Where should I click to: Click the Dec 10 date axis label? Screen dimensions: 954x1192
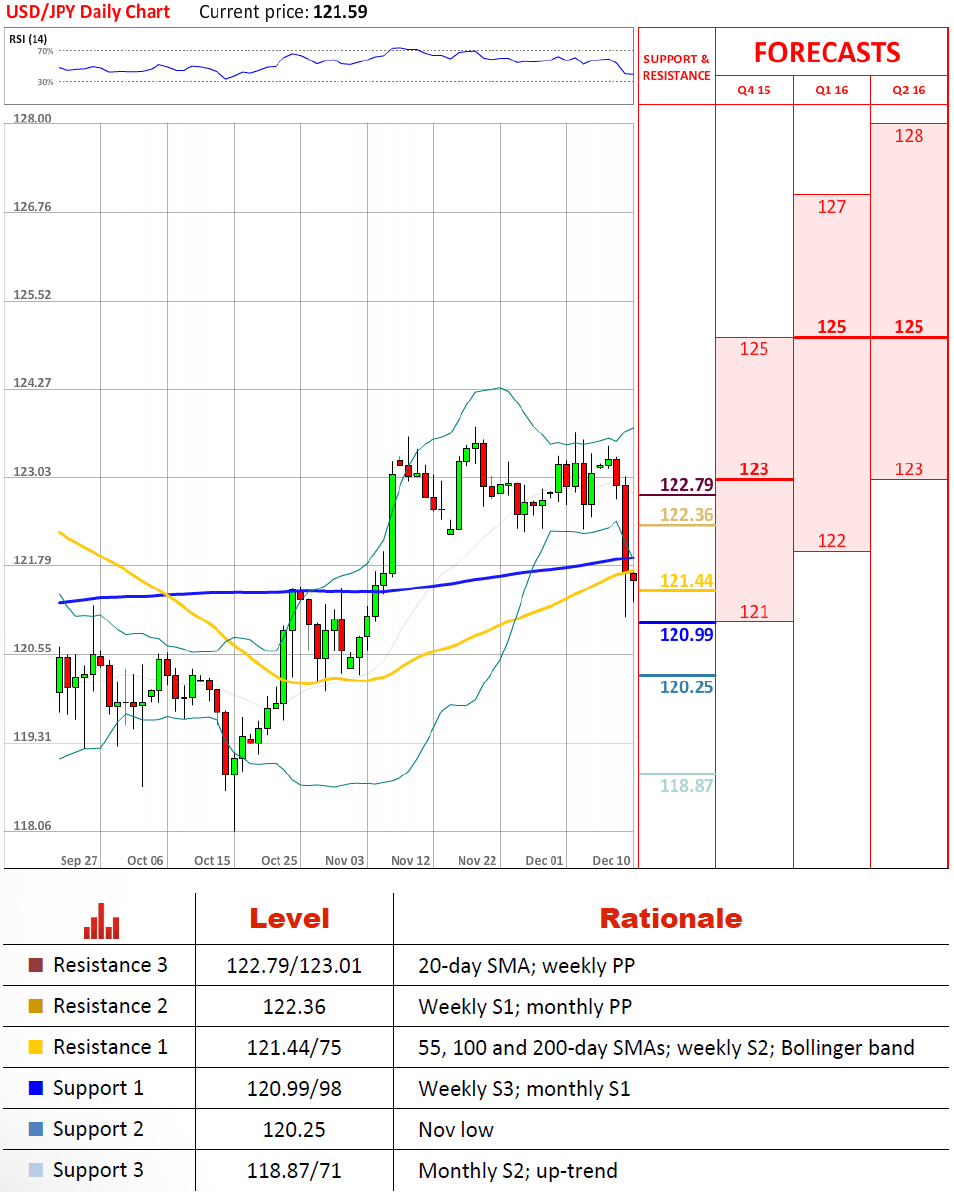tap(611, 861)
